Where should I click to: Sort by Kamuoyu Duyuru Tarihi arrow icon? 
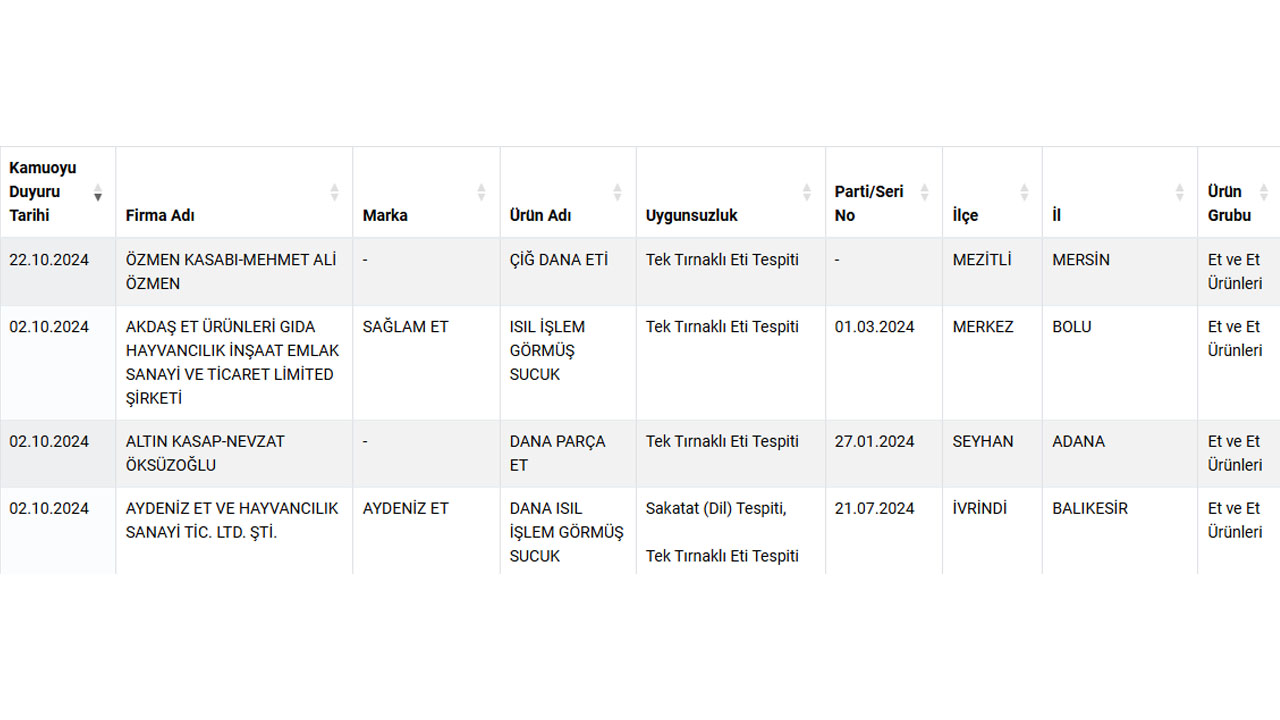pyautogui.click(x=98, y=192)
